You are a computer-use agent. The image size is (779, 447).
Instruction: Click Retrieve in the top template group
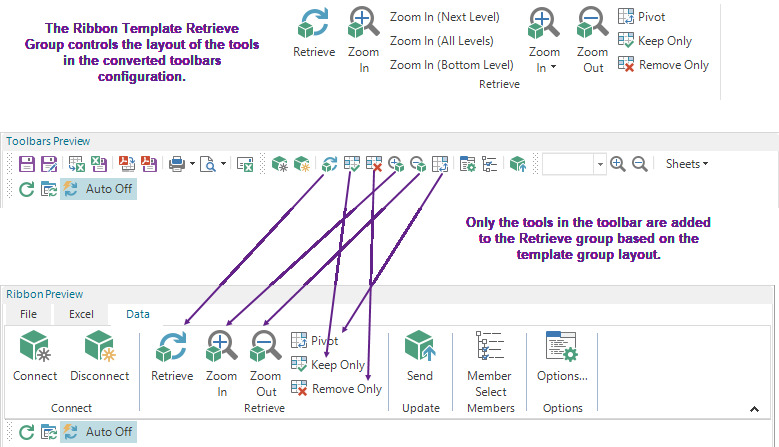coord(314,33)
